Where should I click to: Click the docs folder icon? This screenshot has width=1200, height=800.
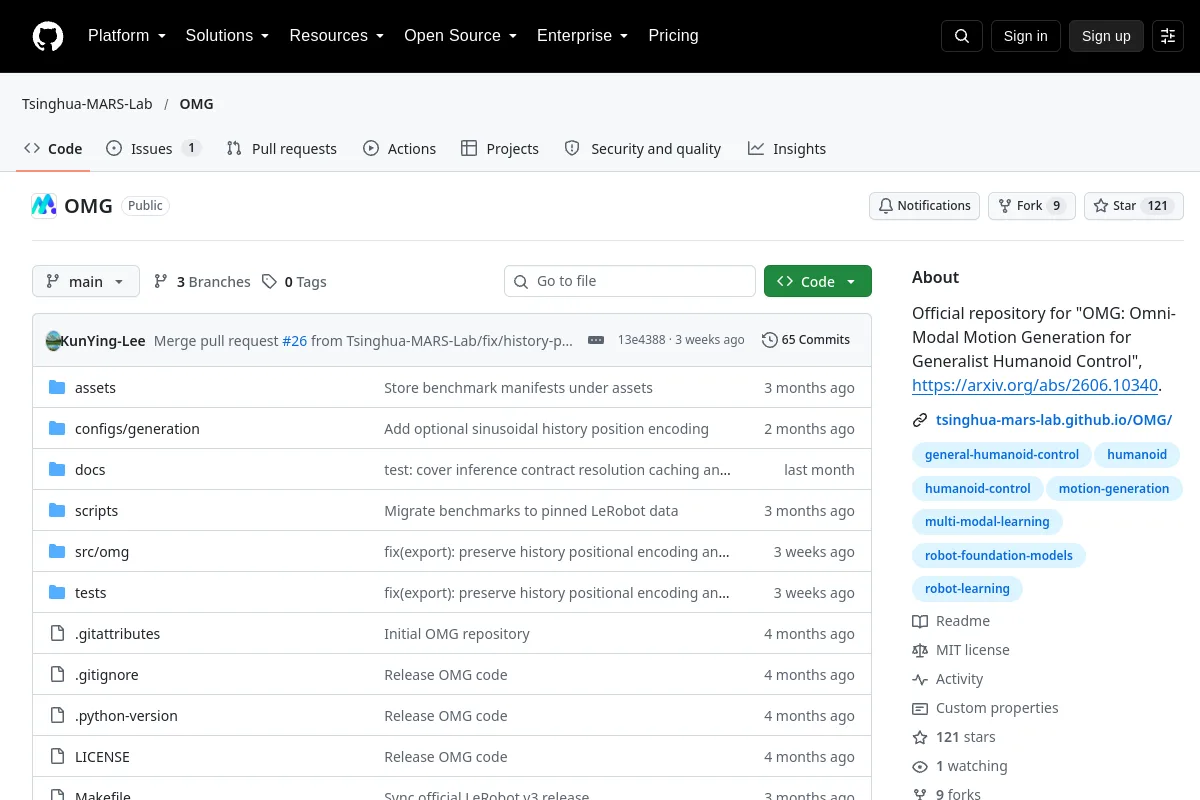pos(57,470)
